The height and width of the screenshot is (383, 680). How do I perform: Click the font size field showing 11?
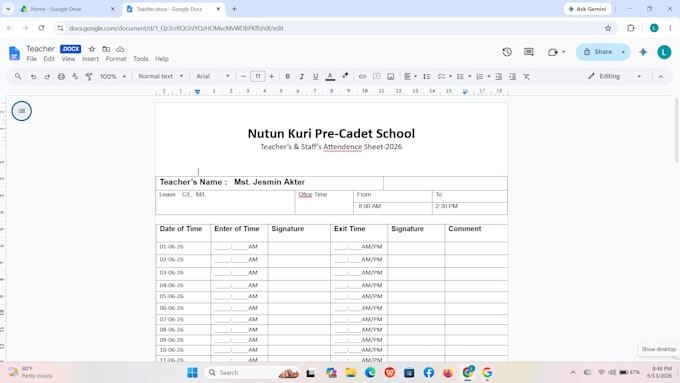coord(258,76)
